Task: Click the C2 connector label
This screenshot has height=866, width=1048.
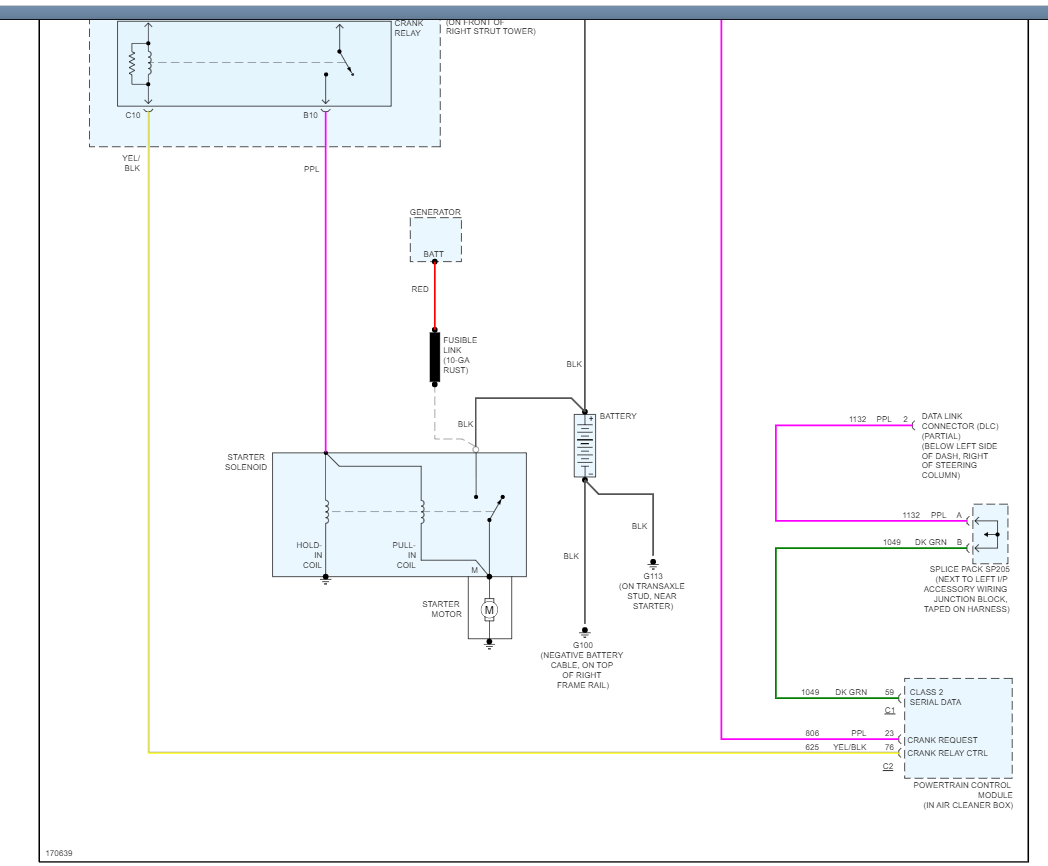Action: coord(887,766)
